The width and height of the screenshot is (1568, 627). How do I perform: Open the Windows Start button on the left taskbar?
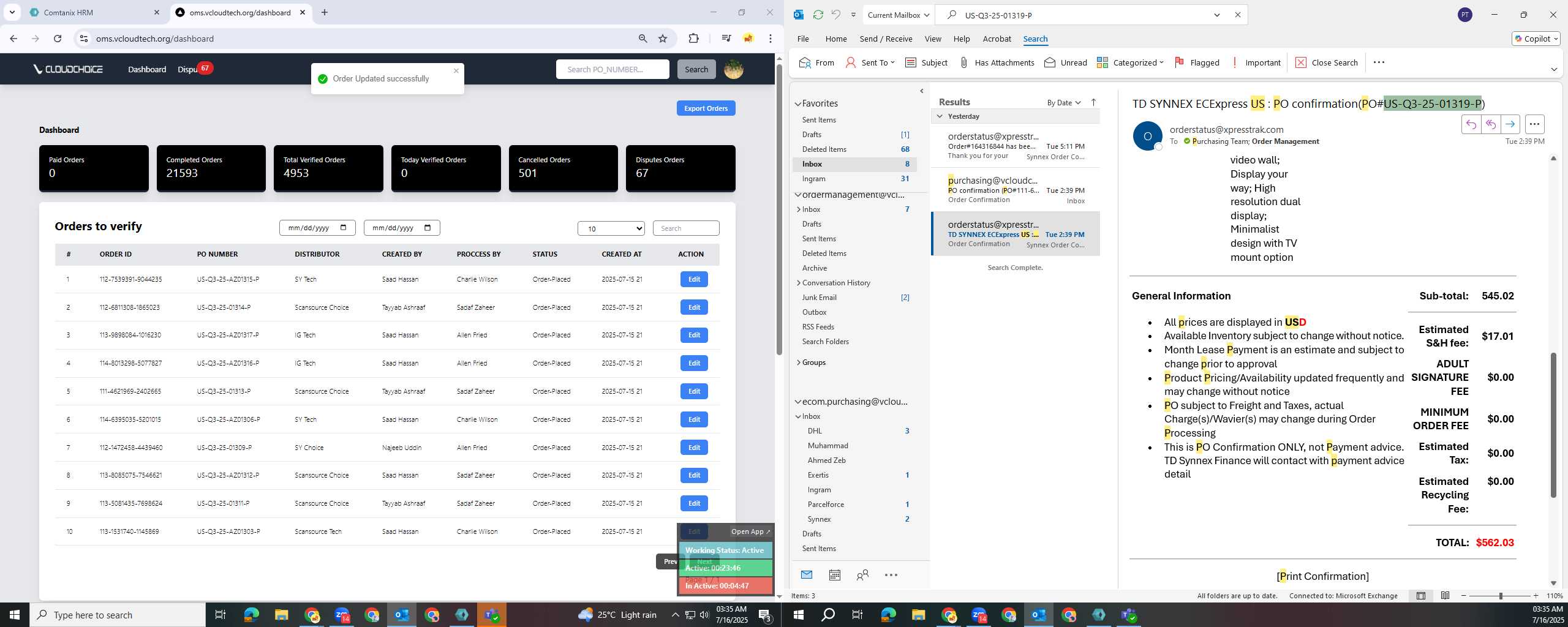pyautogui.click(x=15, y=615)
